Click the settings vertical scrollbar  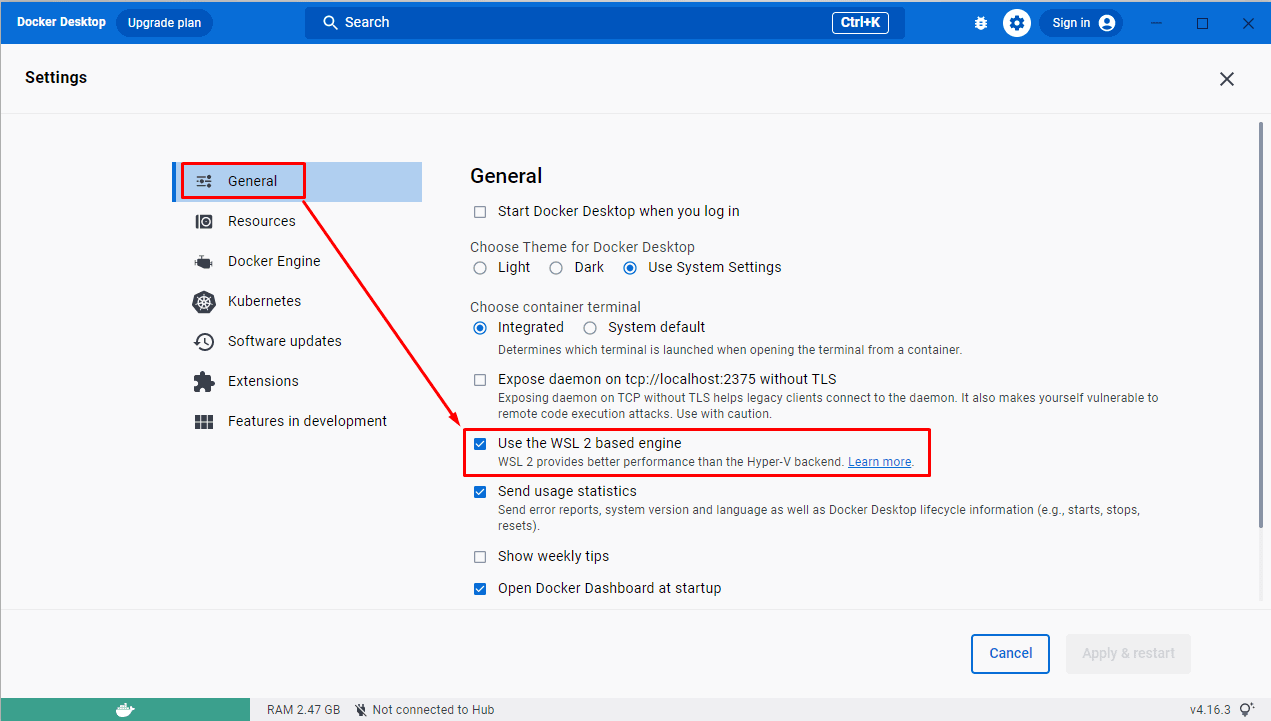pyautogui.click(x=1260, y=325)
